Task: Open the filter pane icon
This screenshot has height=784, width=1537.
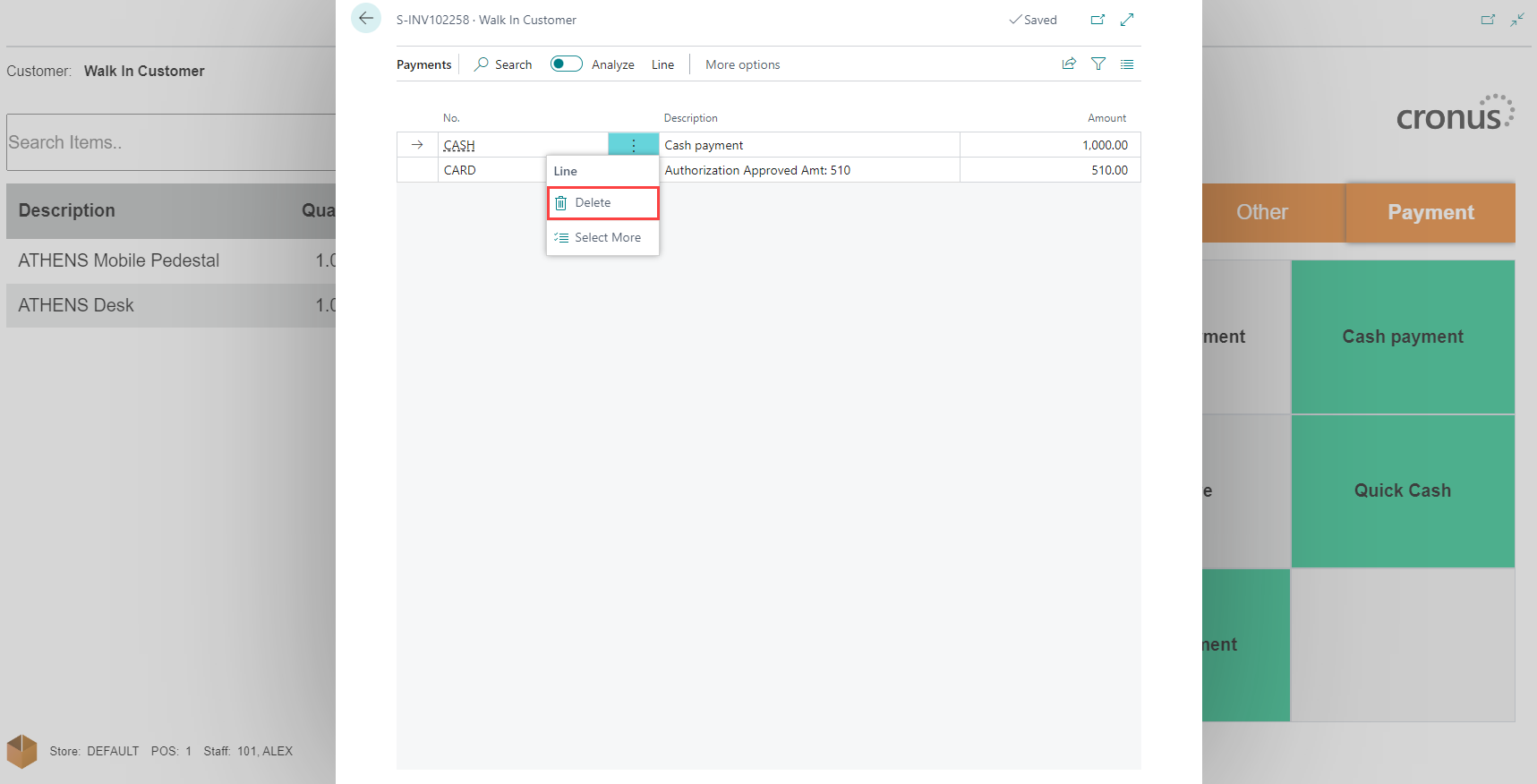Action: click(x=1098, y=64)
